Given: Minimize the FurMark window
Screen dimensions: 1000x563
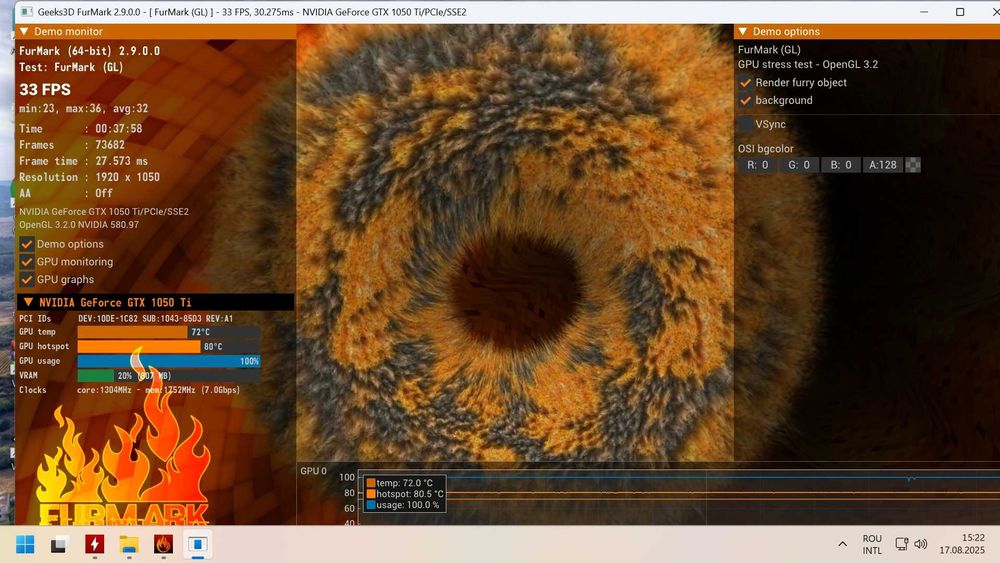Looking at the screenshot, I should click(924, 11).
